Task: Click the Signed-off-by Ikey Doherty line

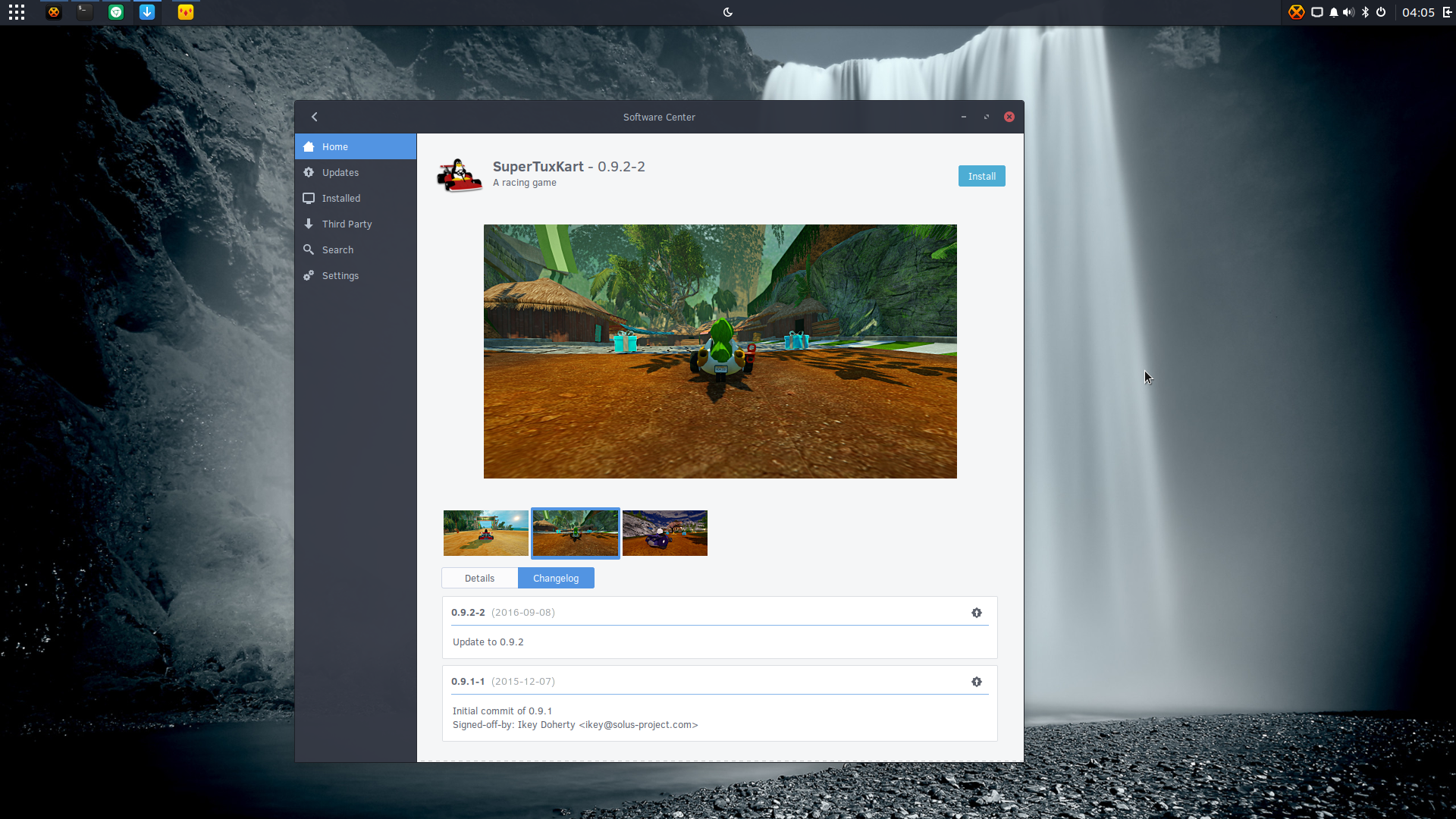Action: (x=575, y=724)
